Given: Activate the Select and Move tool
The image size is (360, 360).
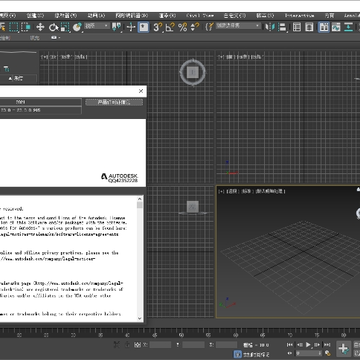Looking at the screenshot, I should [40, 27].
